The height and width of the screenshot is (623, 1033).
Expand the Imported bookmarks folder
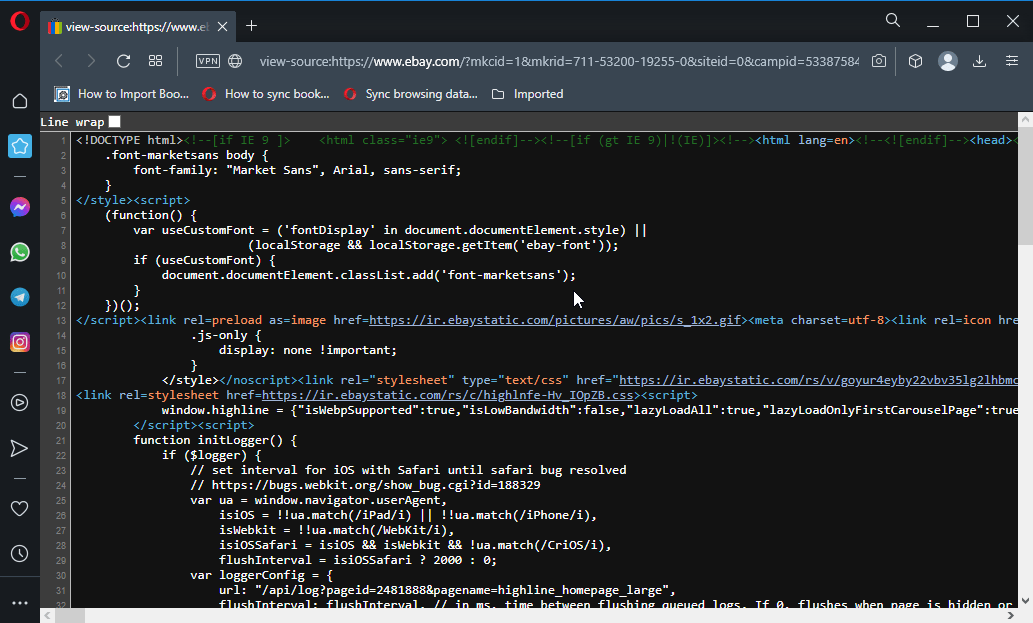[x=532, y=94]
